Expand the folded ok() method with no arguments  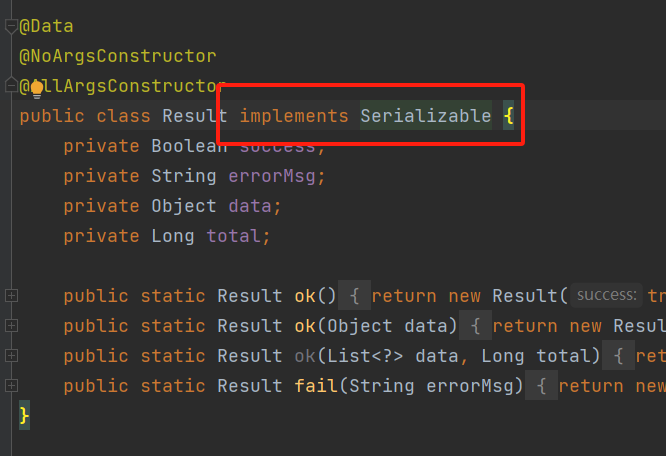coord(11,296)
